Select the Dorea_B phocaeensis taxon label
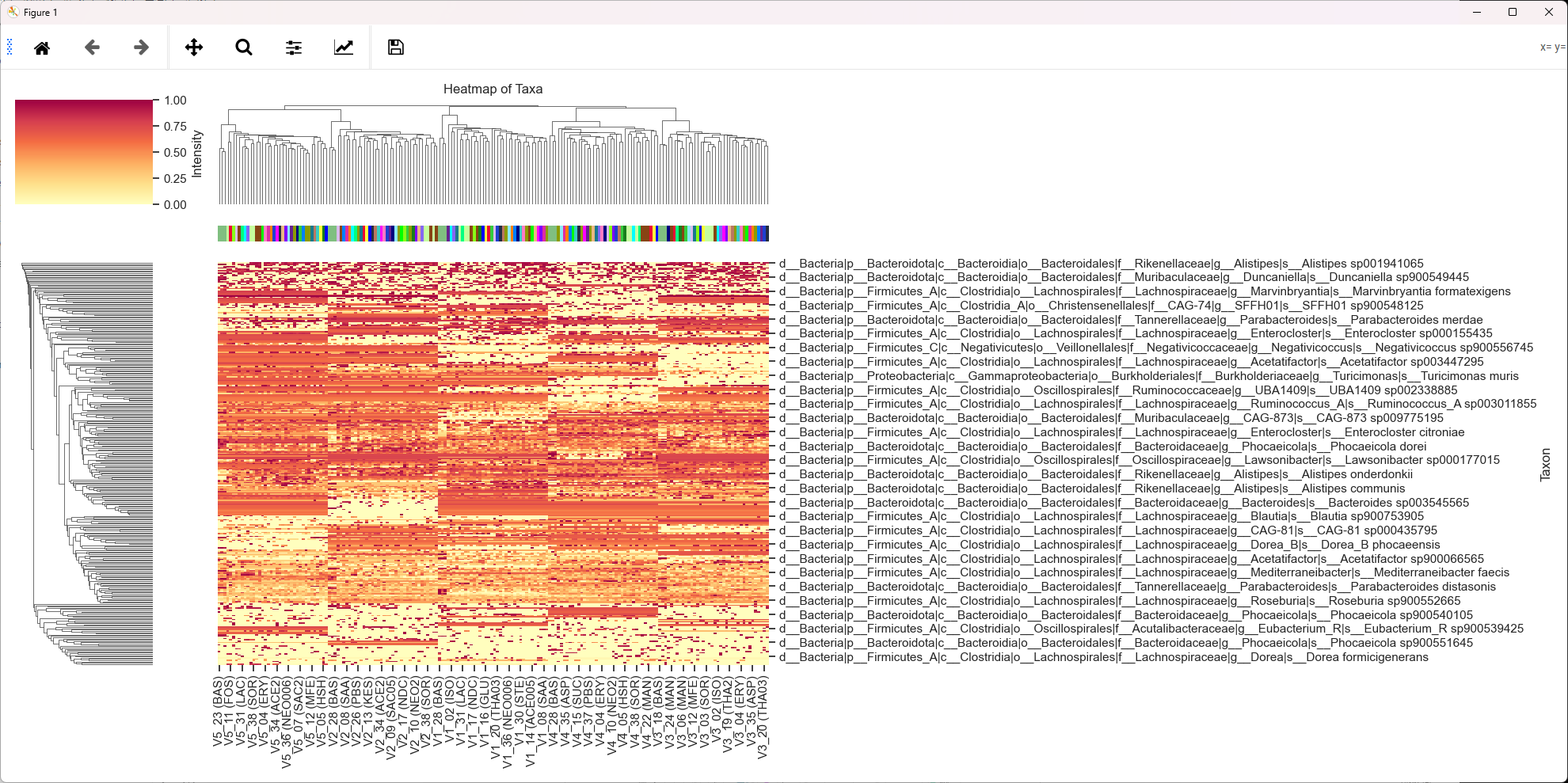The width and height of the screenshot is (1568, 783). tap(1109, 545)
